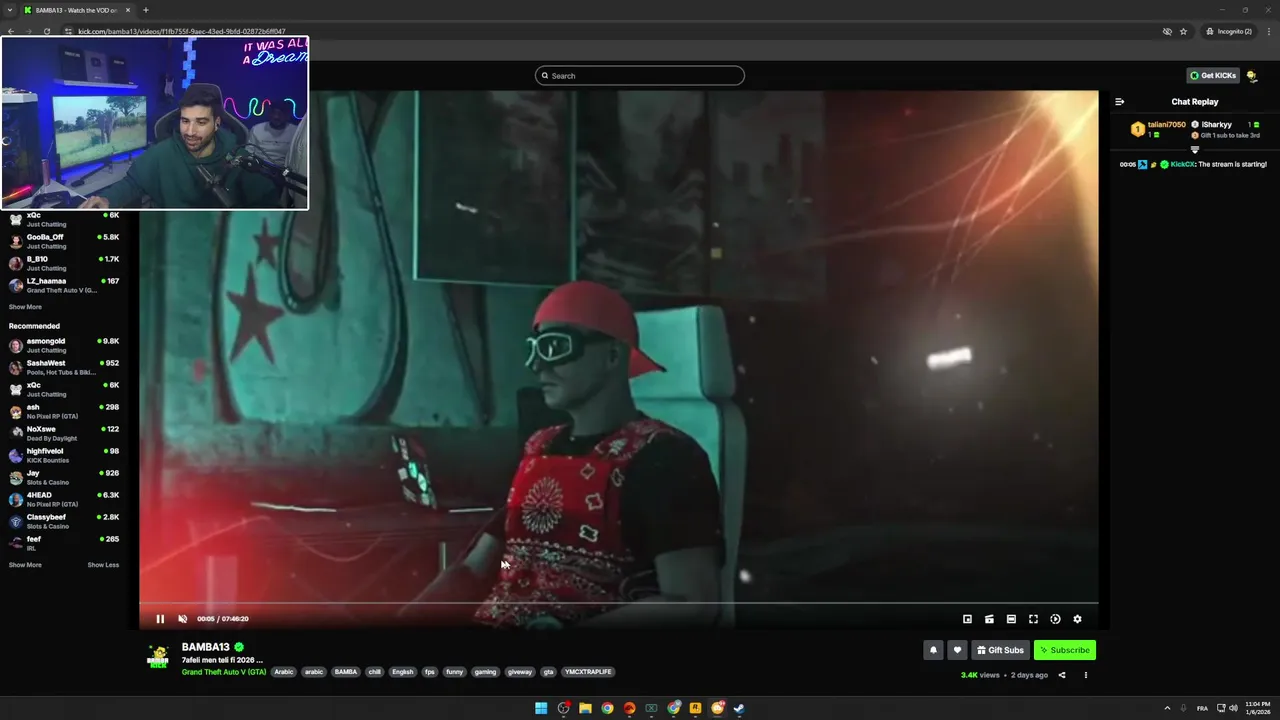1280x720 pixels.
Task: Share the VOD via share icon
Action: click(x=1062, y=675)
